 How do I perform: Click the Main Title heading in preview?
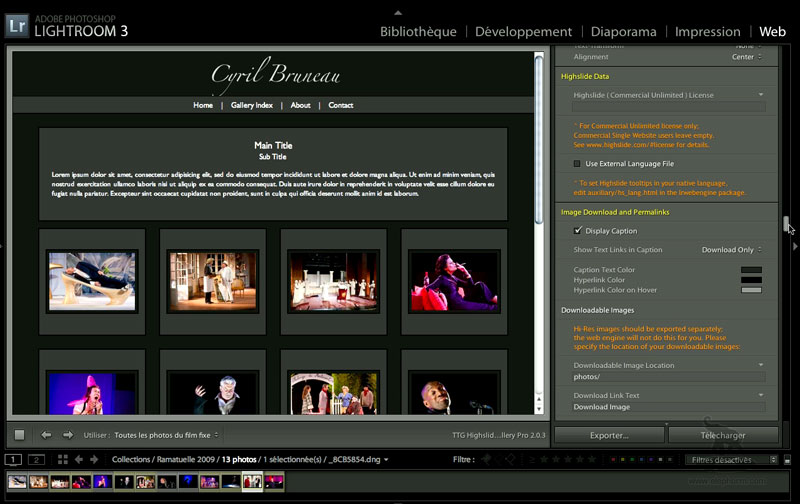(273, 145)
